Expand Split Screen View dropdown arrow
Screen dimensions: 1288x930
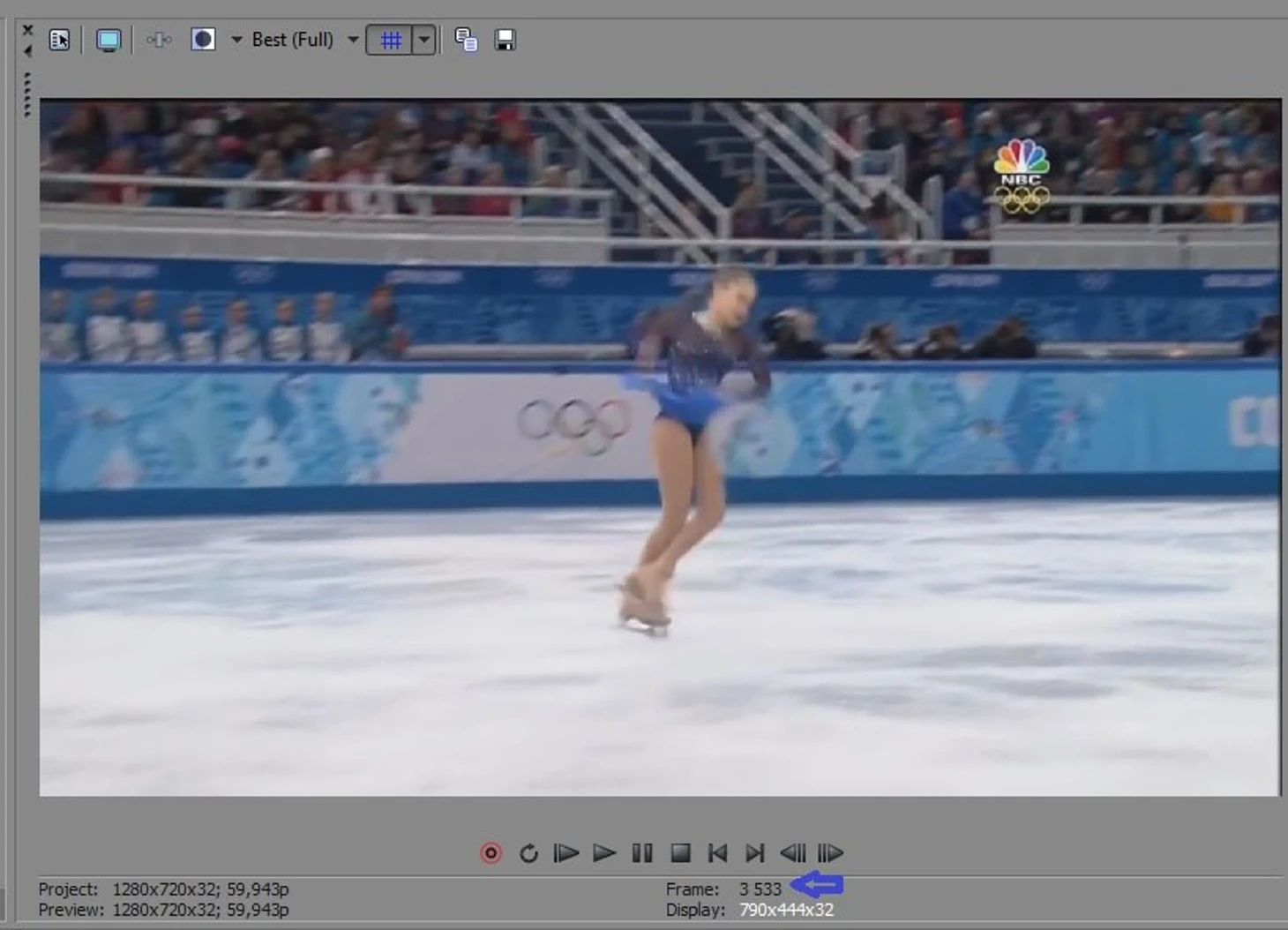coord(236,40)
